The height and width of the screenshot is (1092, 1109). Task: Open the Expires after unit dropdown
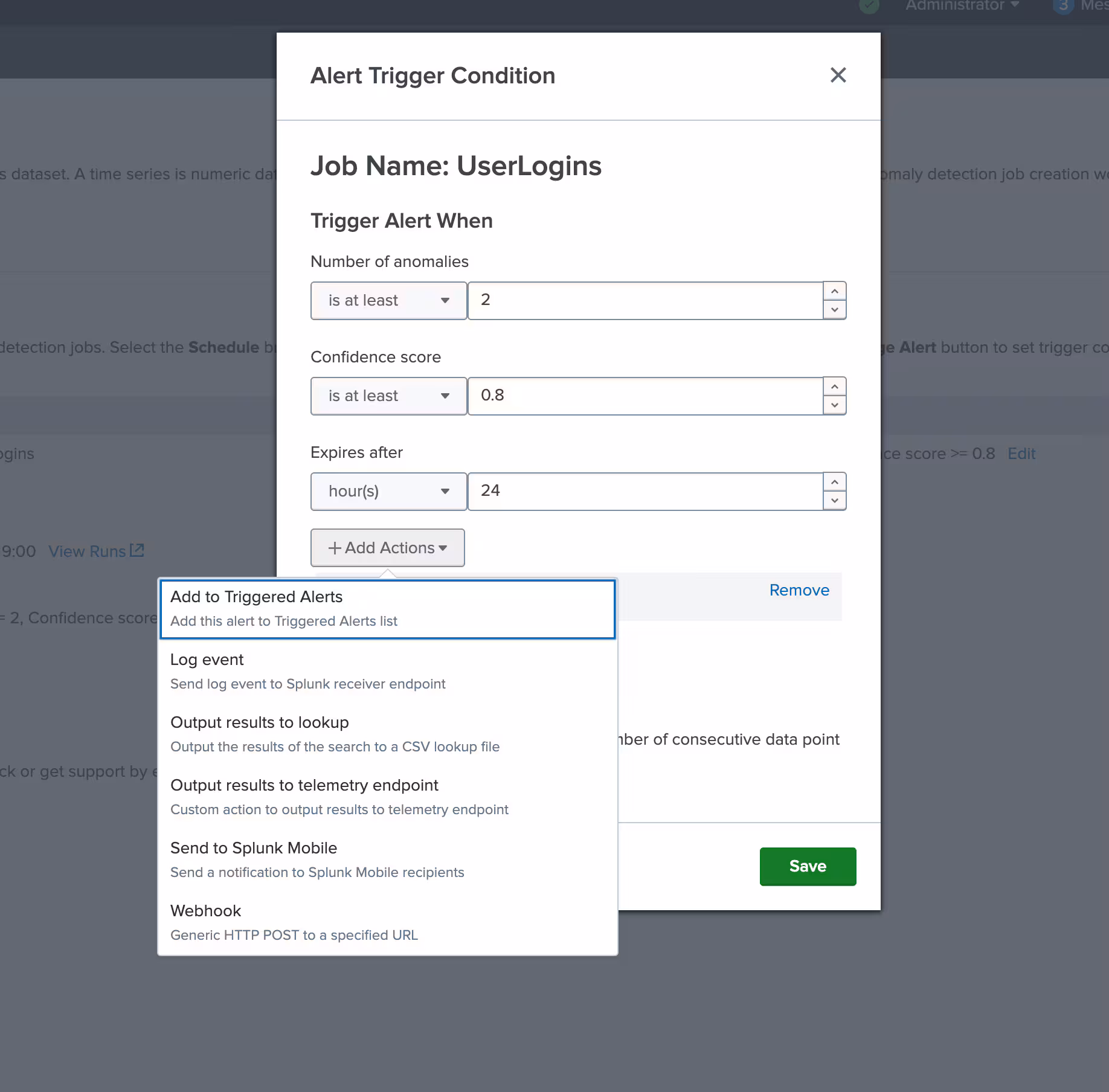(388, 491)
